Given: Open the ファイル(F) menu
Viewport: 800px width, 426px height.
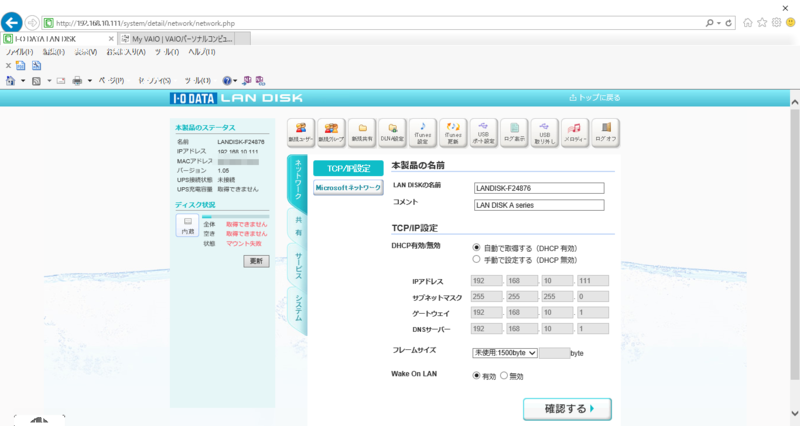Looking at the screenshot, I should pos(19,52).
